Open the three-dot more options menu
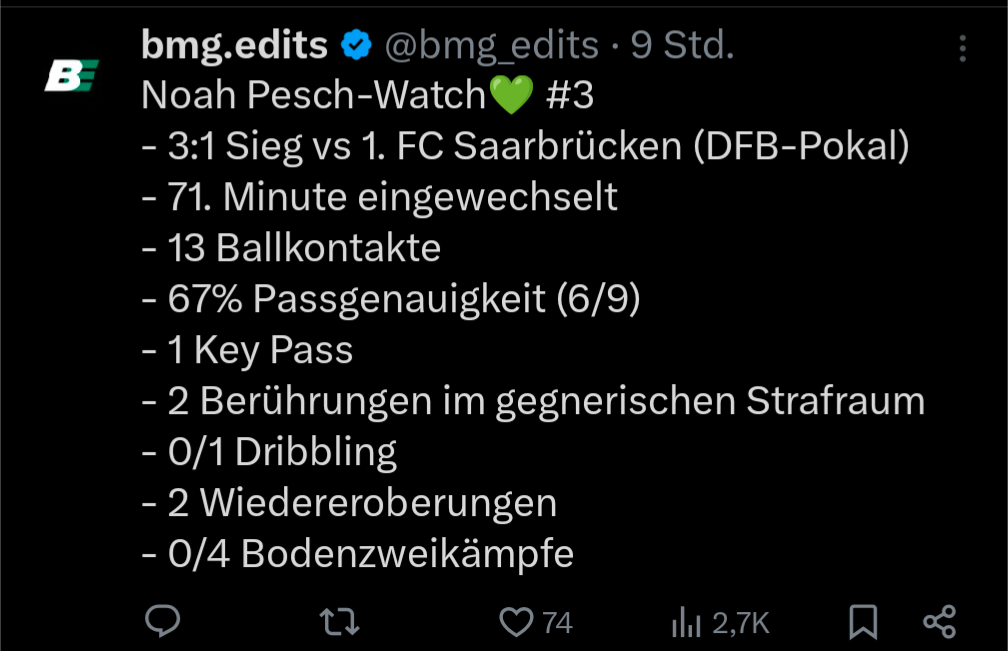1008x651 pixels. (963, 48)
